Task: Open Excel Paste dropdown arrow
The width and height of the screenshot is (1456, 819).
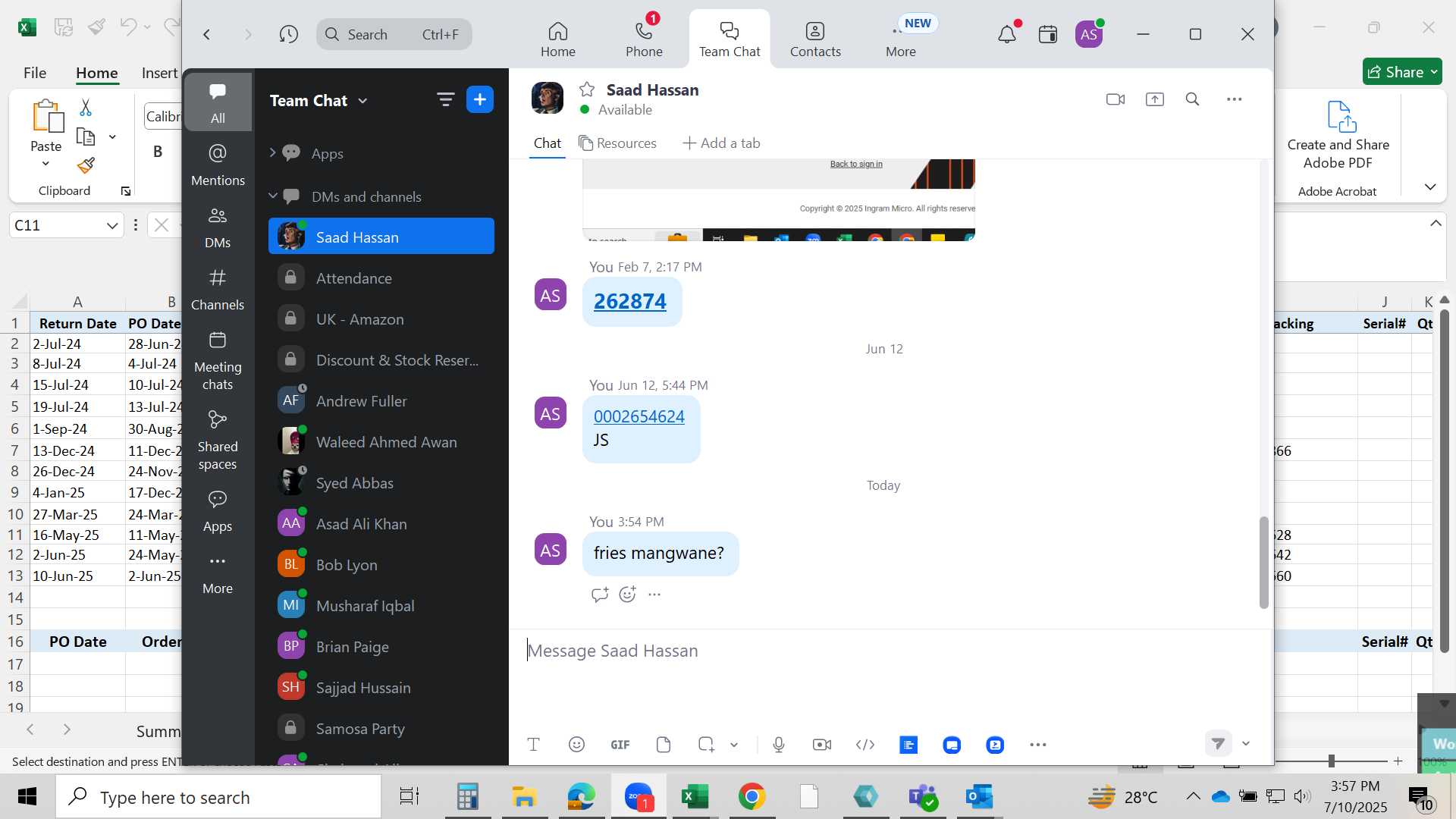Action: pos(45,164)
